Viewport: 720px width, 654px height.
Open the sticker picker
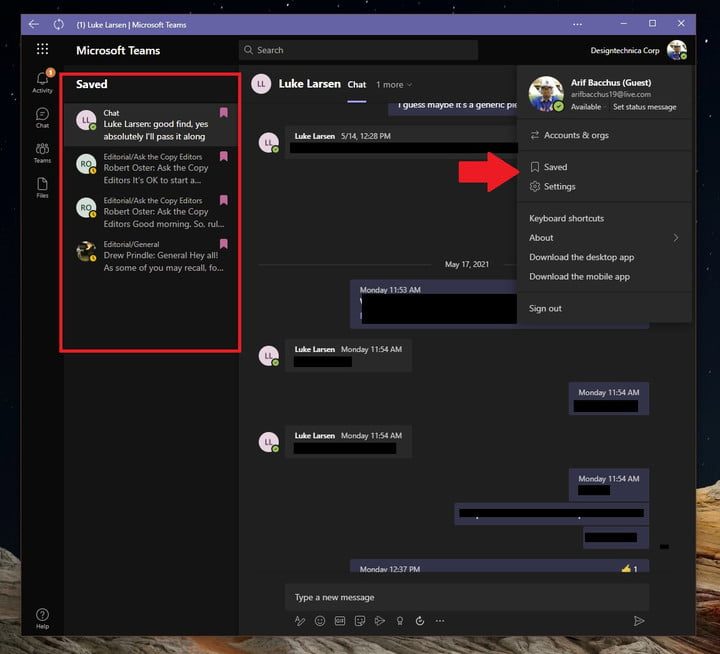[x=360, y=621]
